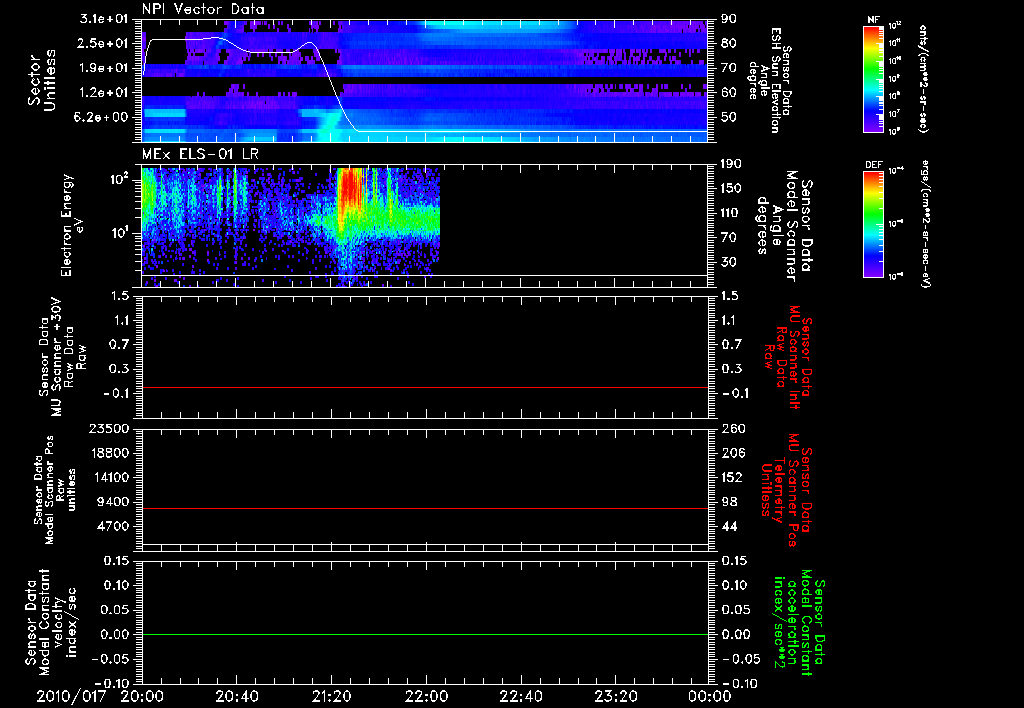Screen dimensions: 1024x708
Task: Select the "50" sun elevation tick value
Action: pyautogui.click(x=729, y=118)
